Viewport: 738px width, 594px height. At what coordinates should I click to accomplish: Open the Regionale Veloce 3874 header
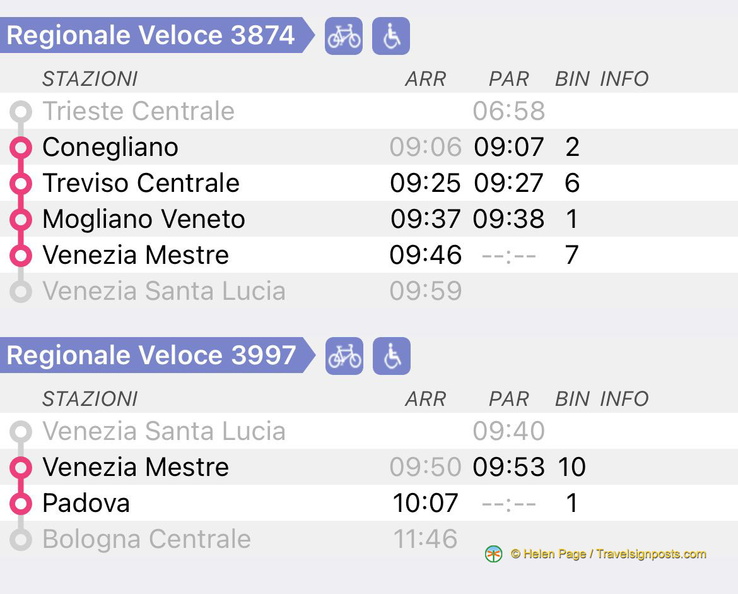pos(152,36)
